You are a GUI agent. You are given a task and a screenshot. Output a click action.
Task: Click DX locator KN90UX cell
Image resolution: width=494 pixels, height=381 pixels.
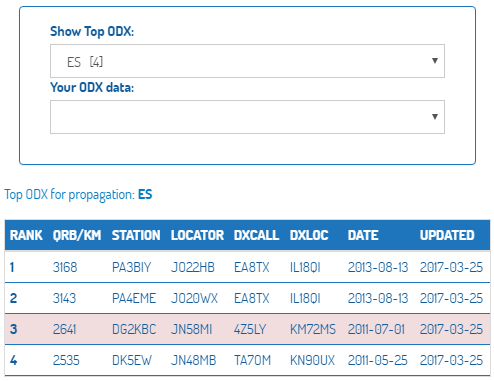[x=312, y=360]
